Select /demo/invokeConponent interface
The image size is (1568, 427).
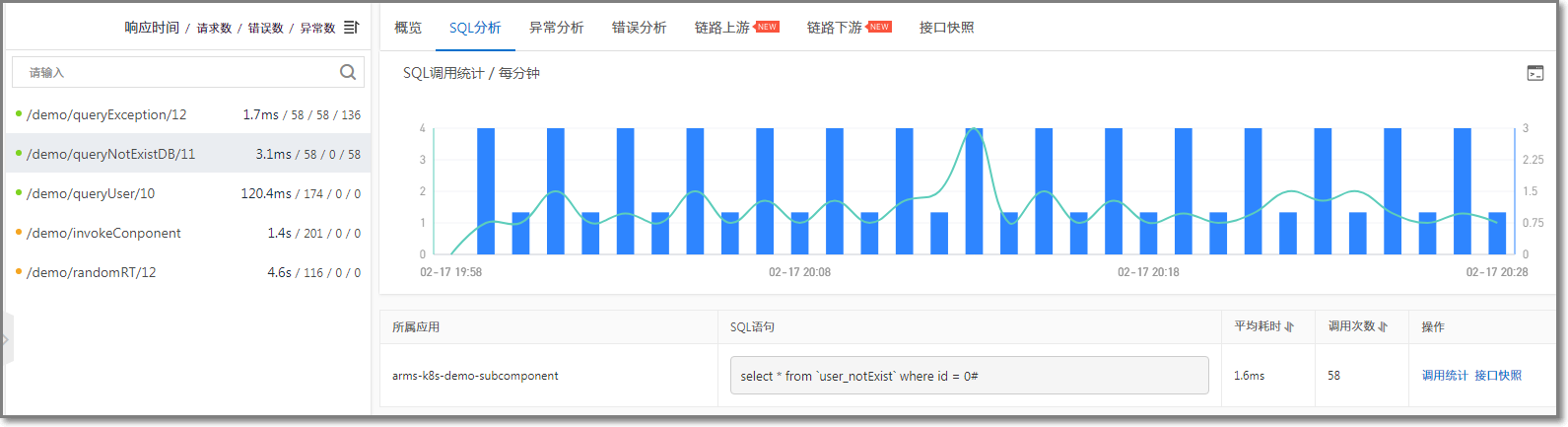point(187,233)
